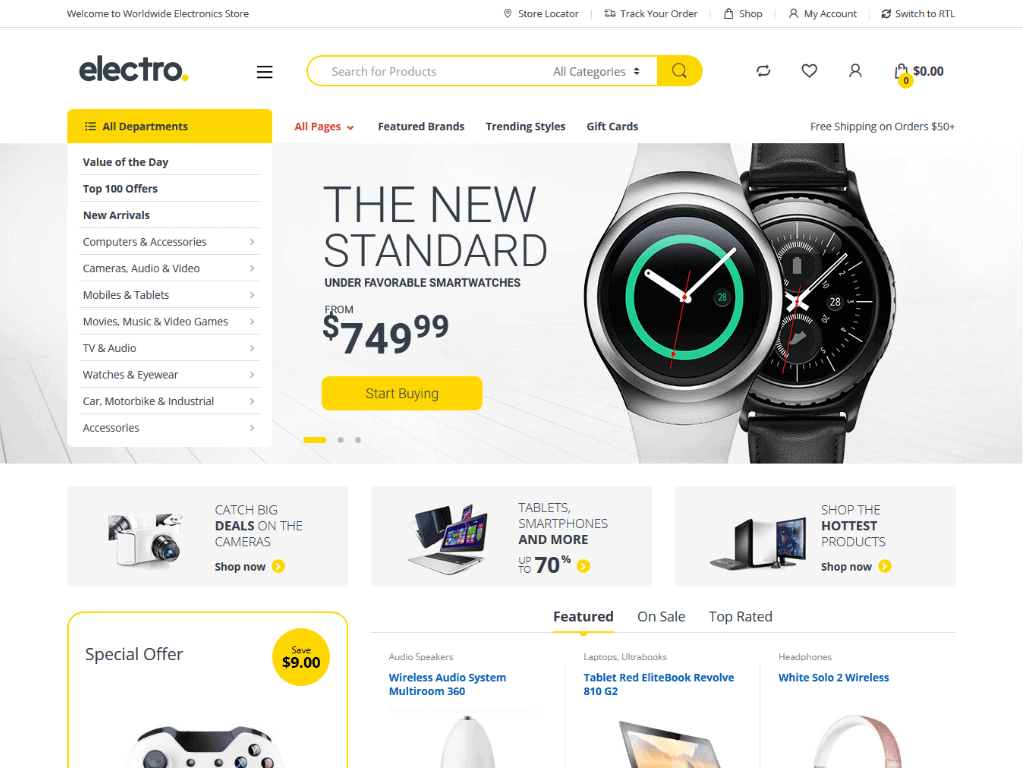Click the Start Buying button
The height and width of the screenshot is (768, 1023).
[402, 393]
